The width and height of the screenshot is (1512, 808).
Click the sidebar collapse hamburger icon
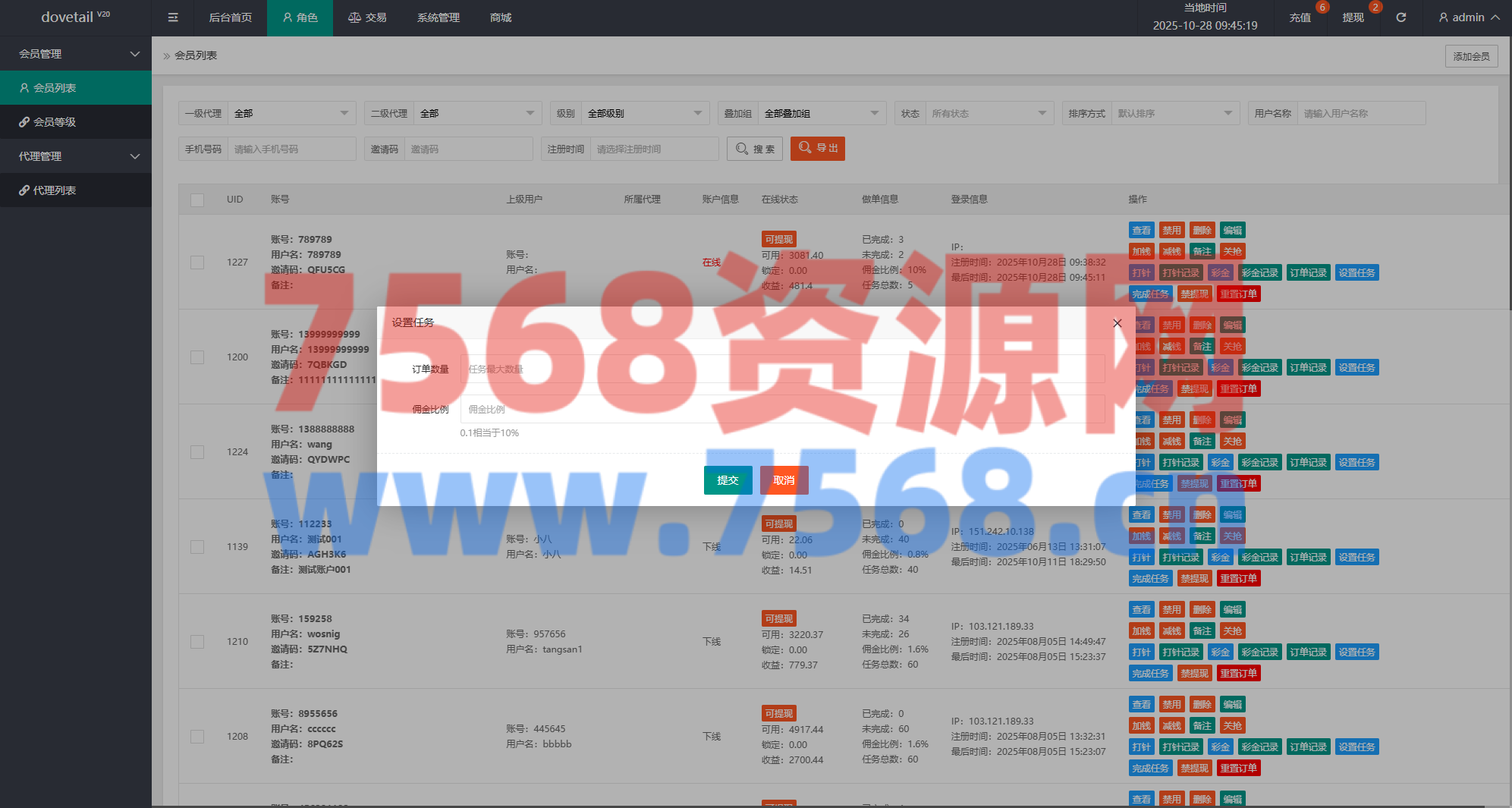click(x=173, y=17)
